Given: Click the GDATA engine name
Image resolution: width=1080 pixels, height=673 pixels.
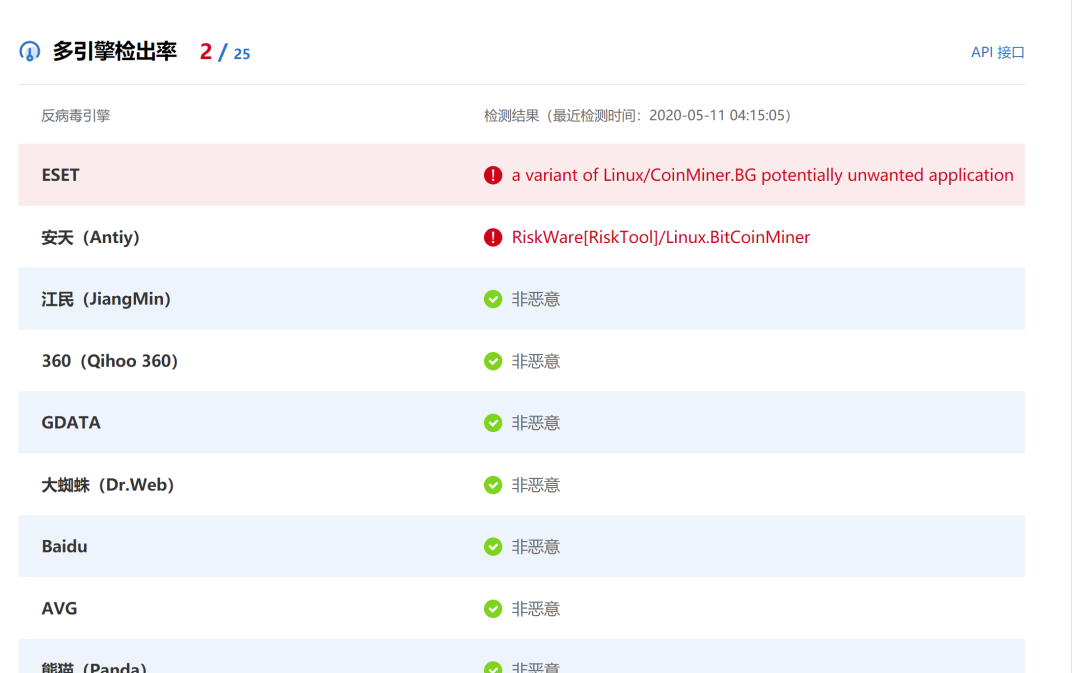Looking at the screenshot, I should [71, 422].
